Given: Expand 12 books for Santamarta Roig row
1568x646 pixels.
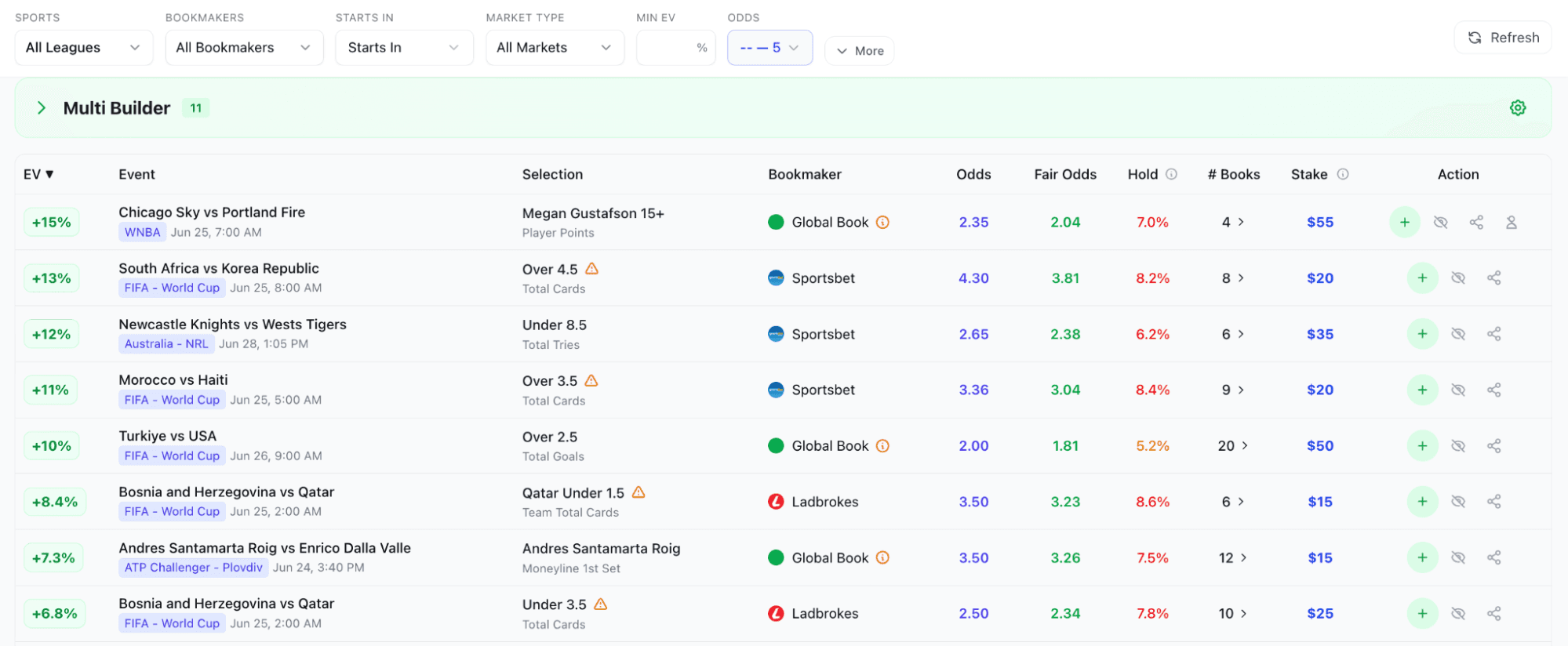Looking at the screenshot, I should 1233,557.
